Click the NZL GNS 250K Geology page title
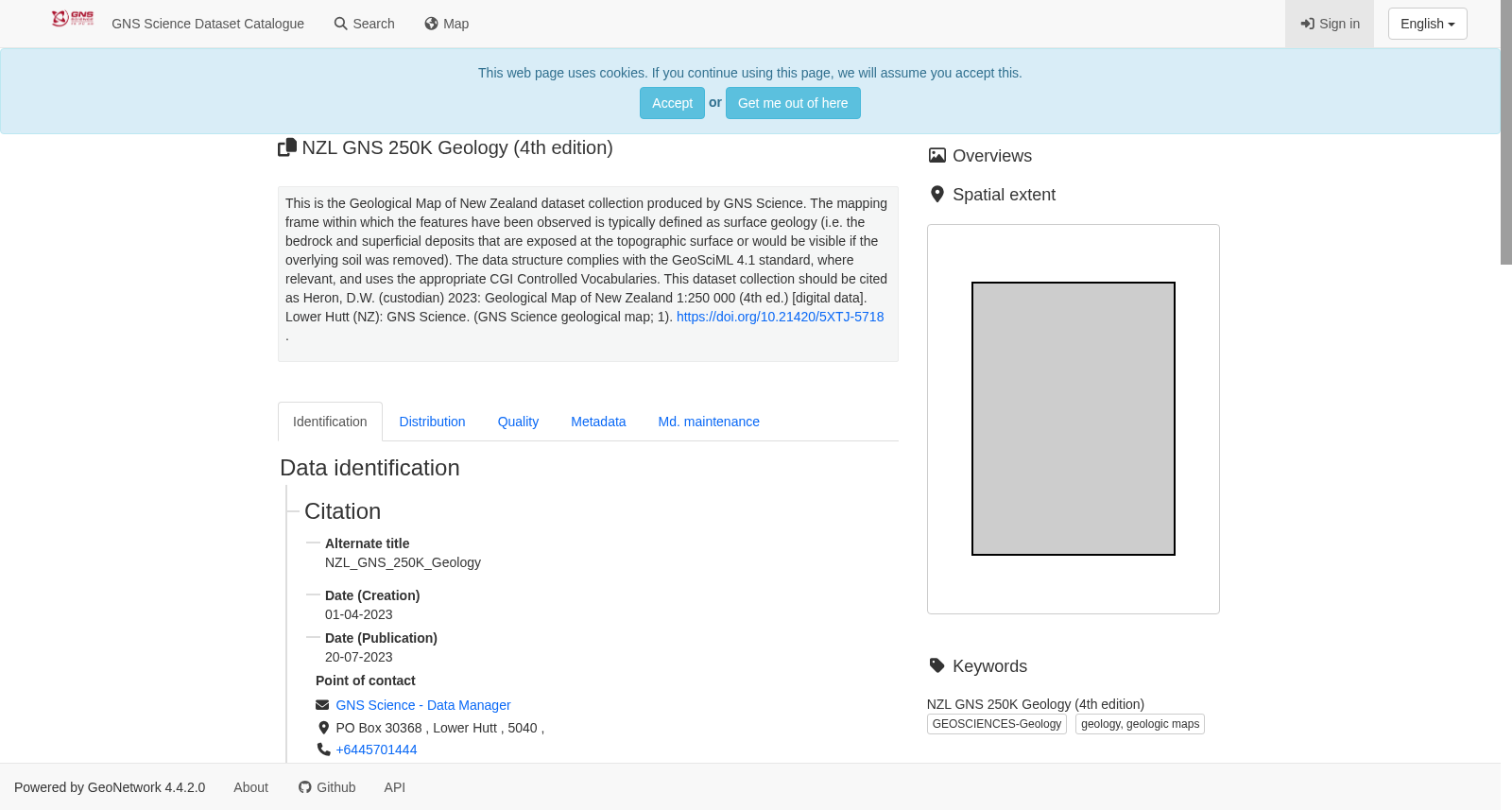The width and height of the screenshot is (1512, 810). pyautogui.click(x=457, y=147)
